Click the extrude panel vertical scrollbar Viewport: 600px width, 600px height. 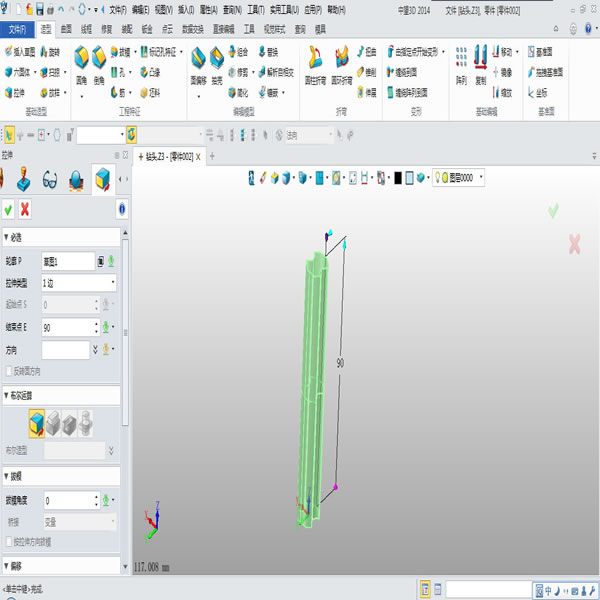[x=125, y=332]
